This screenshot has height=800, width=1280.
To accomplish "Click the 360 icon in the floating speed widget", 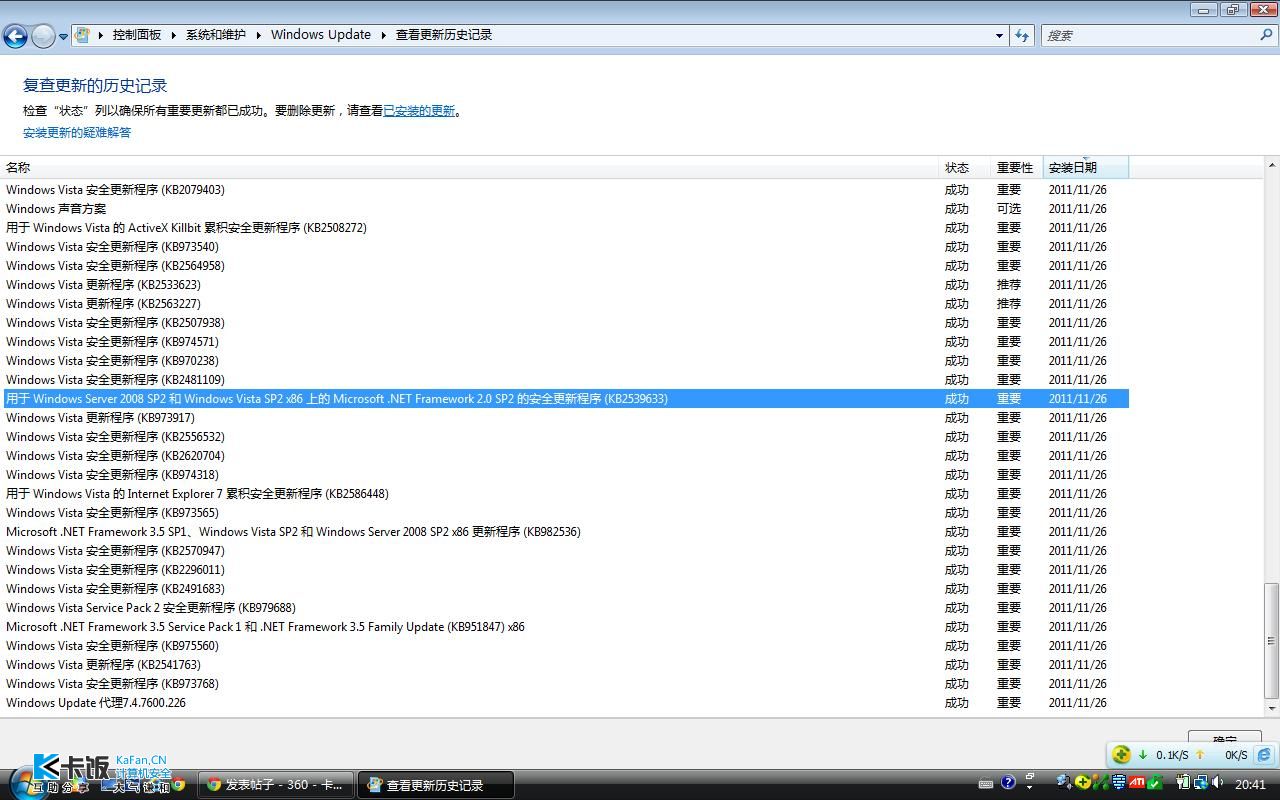I will point(1121,755).
